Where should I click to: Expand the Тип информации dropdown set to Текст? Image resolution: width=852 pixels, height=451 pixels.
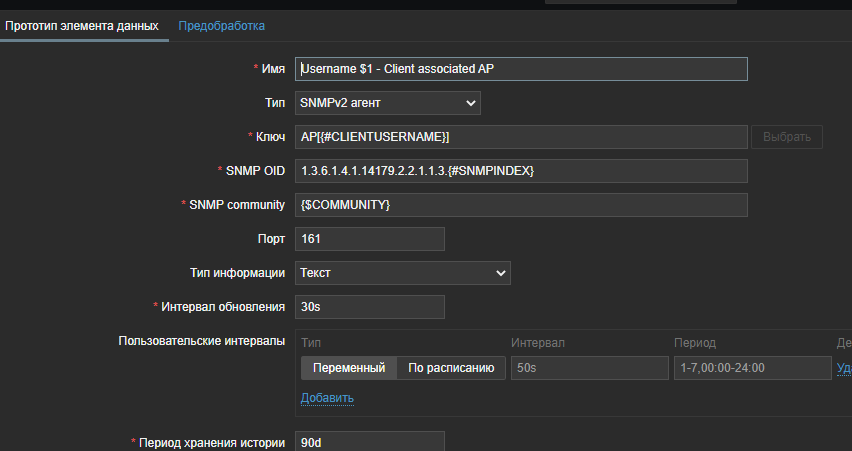(403, 273)
